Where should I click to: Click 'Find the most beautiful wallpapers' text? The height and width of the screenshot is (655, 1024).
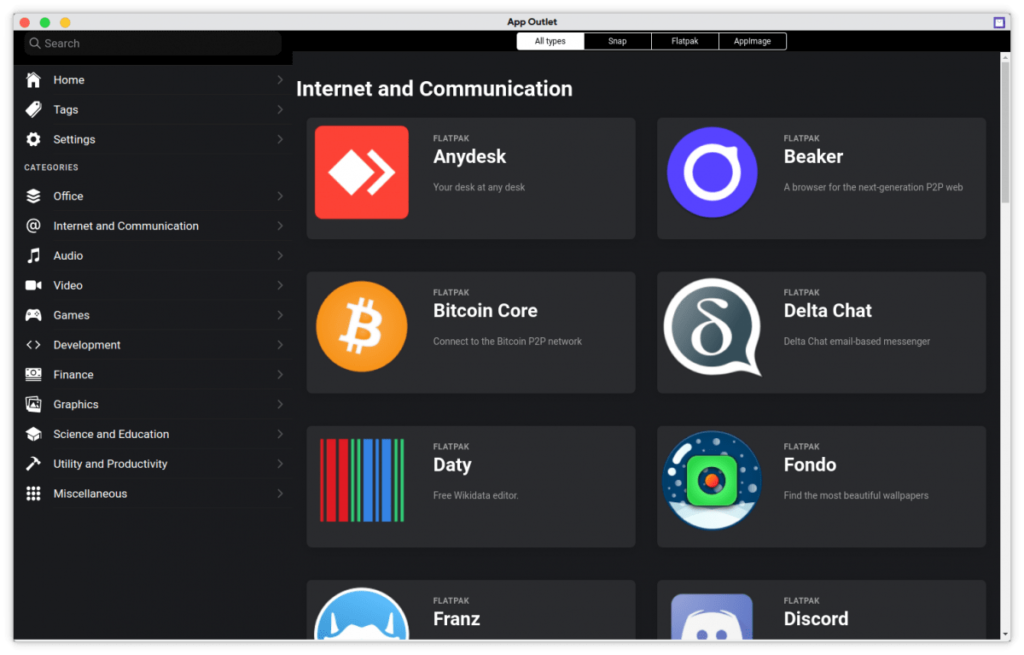[x=856, y=496]
